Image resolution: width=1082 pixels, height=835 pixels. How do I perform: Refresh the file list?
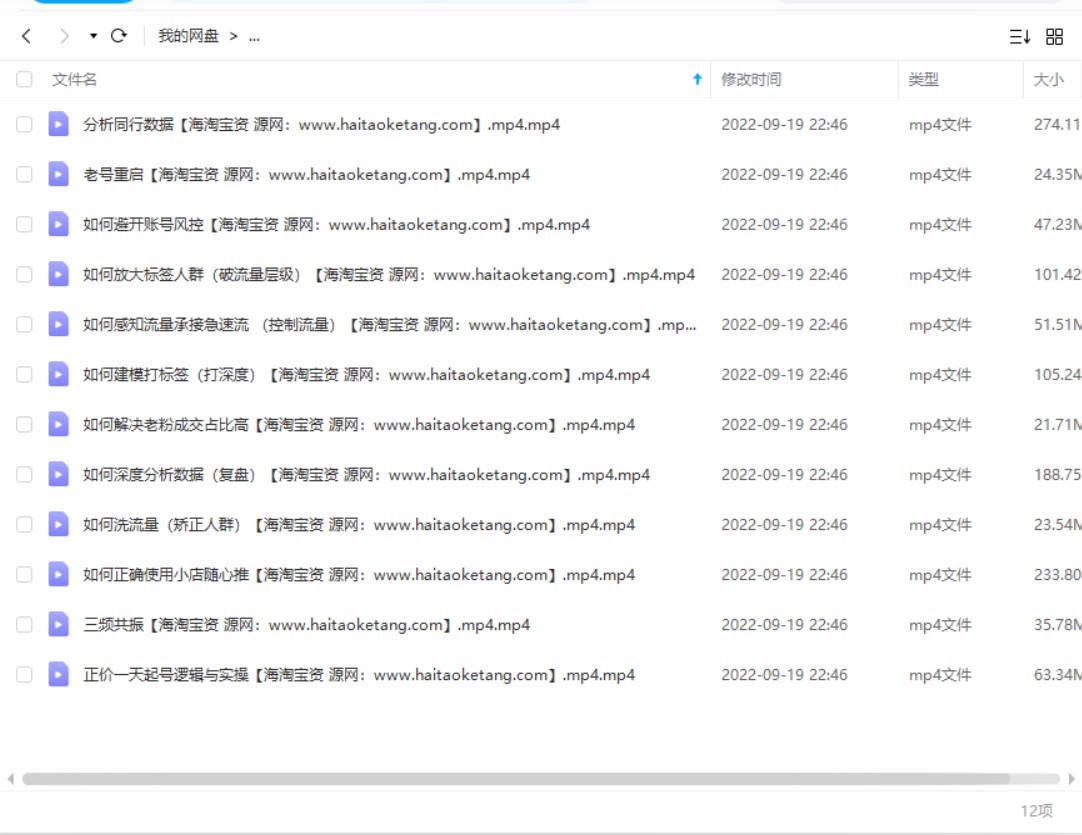click(119, 35)
